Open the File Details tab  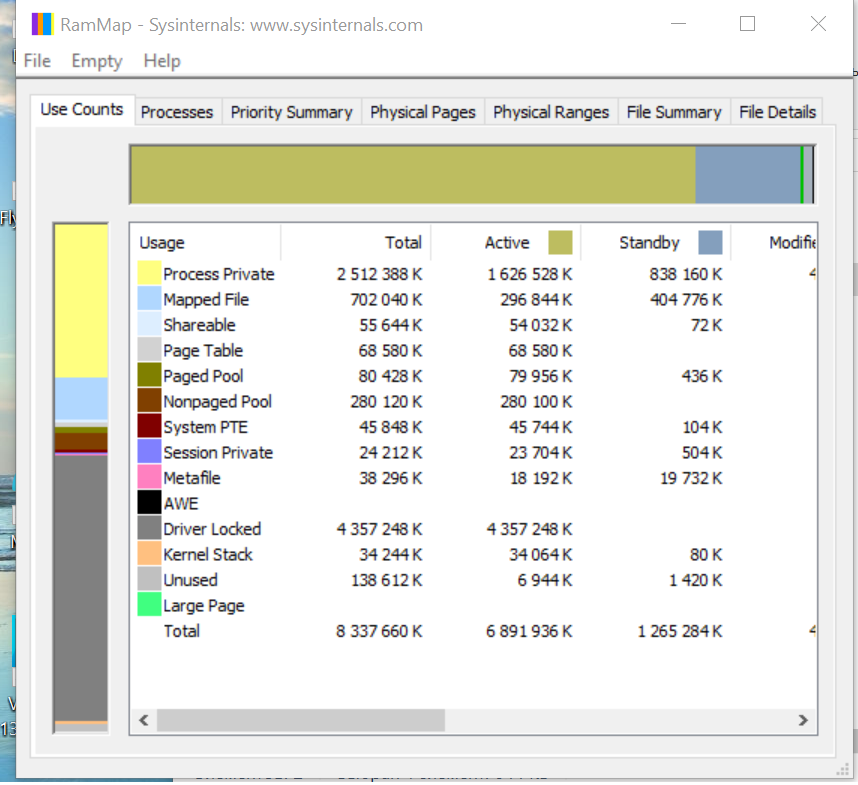tap(777, 112)
